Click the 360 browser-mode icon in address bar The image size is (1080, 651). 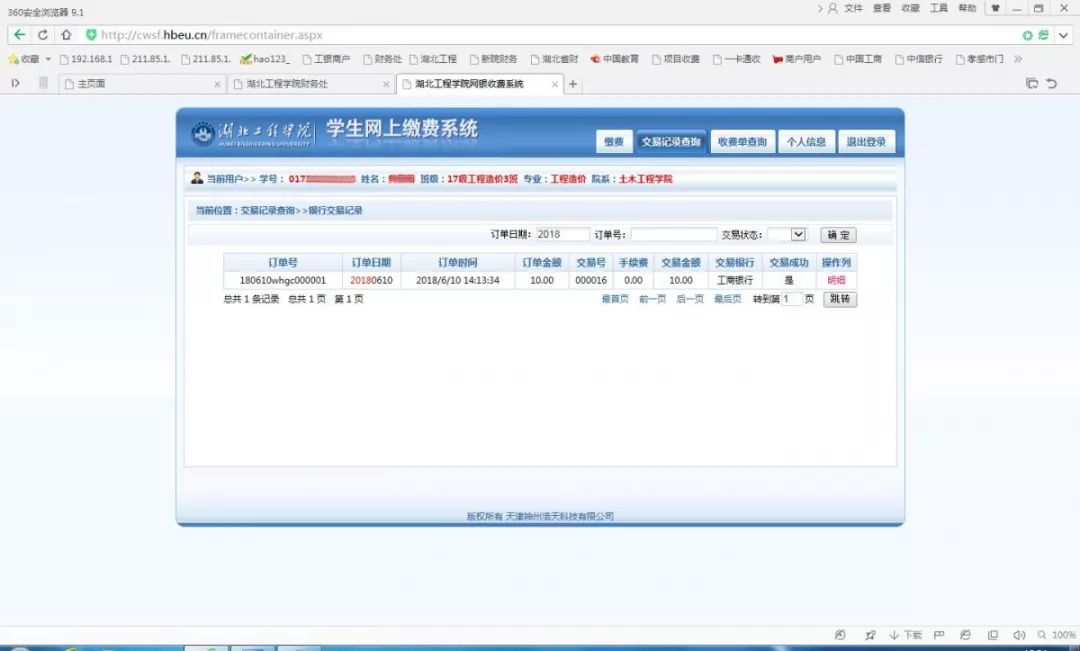[x=1043, y=35]
